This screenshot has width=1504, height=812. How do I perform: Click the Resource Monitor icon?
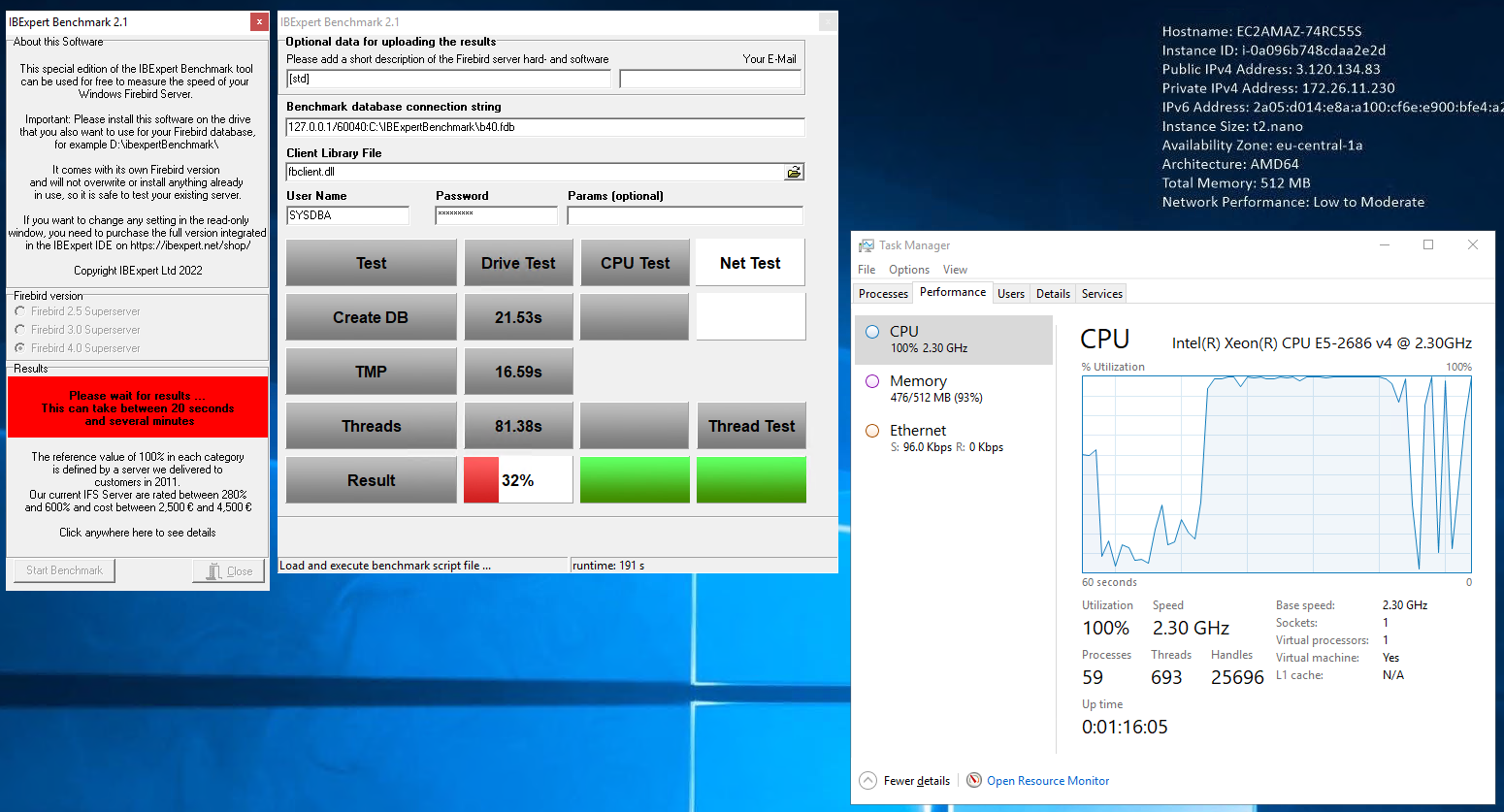point(974,781)
